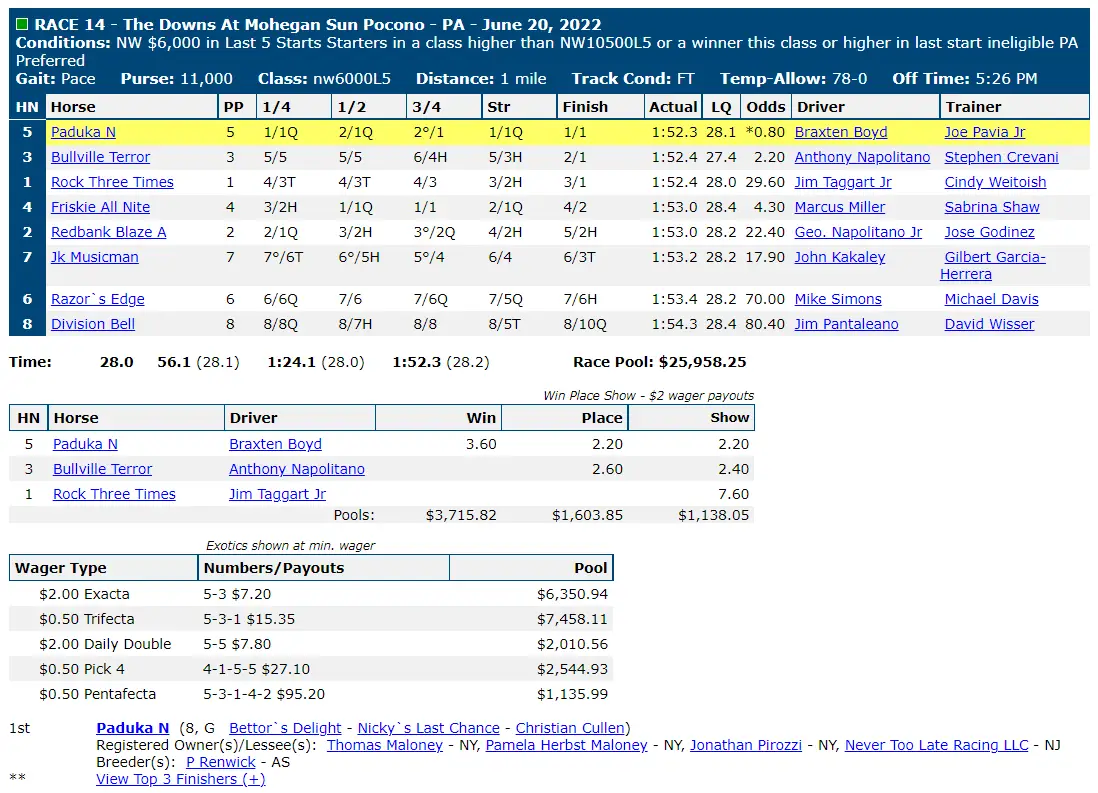
Task: Open bold Paduka N link in the 1st-place details
Action: [x=132, y=729]
